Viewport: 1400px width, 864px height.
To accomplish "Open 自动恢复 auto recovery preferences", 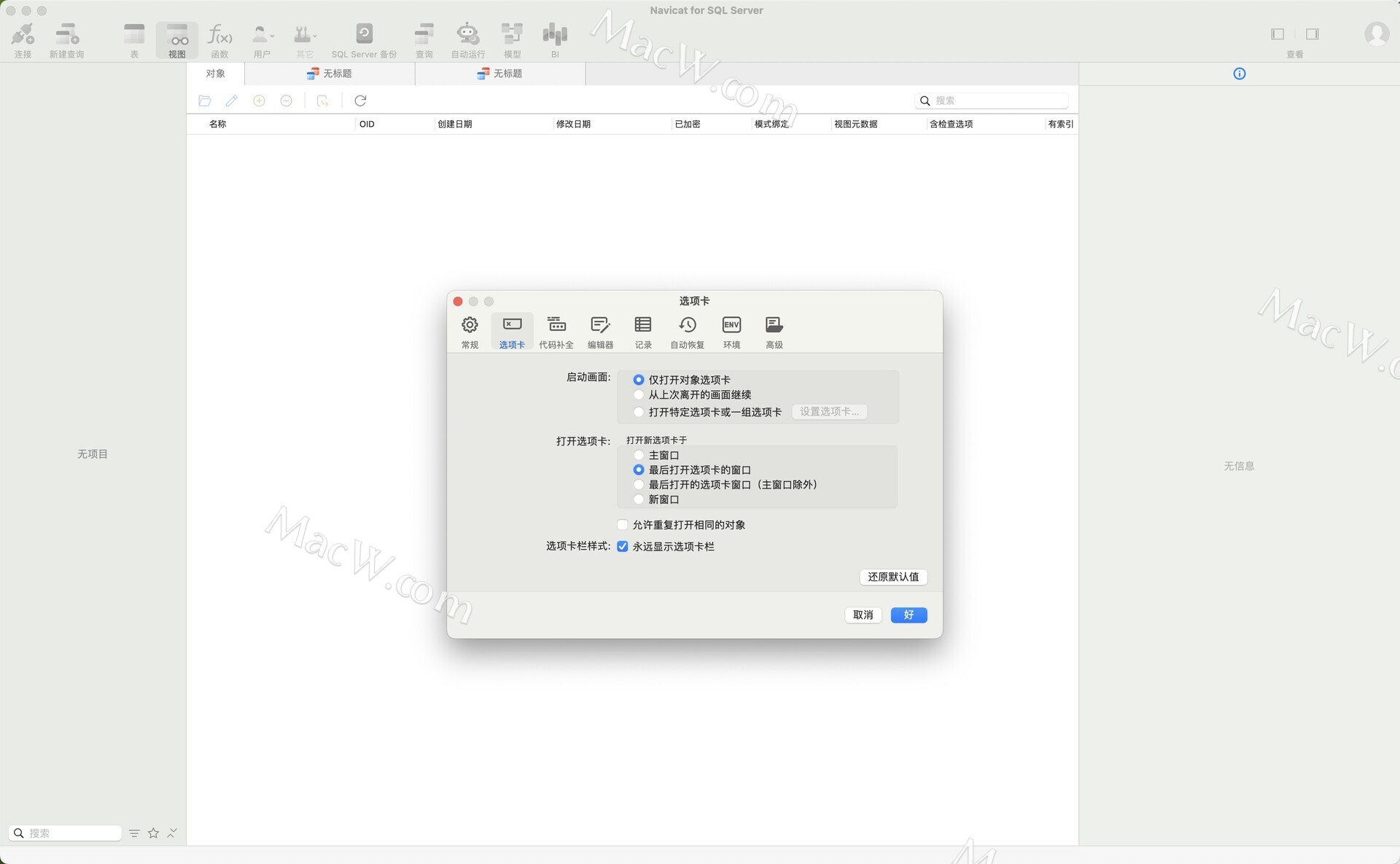I will pyautogui.click(x=687, y=332).
